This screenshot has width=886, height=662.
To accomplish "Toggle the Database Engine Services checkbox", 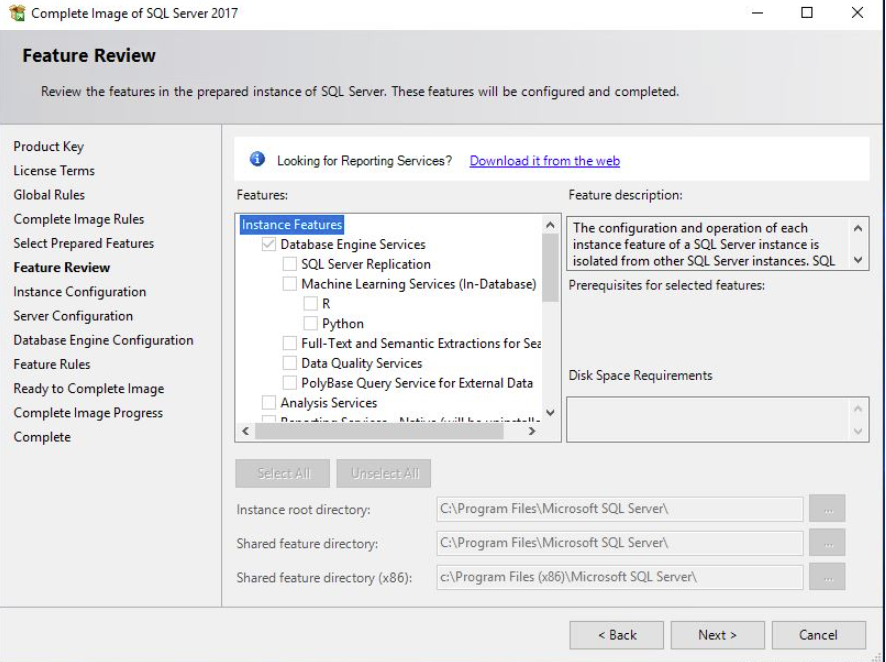I will (268, 245).
